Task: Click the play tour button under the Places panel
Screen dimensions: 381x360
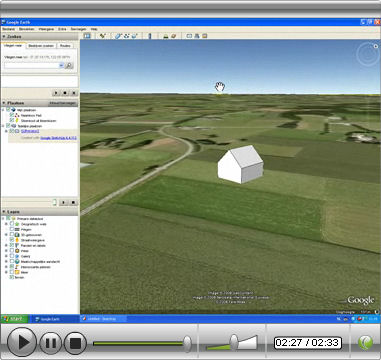Action: (63, 202)
